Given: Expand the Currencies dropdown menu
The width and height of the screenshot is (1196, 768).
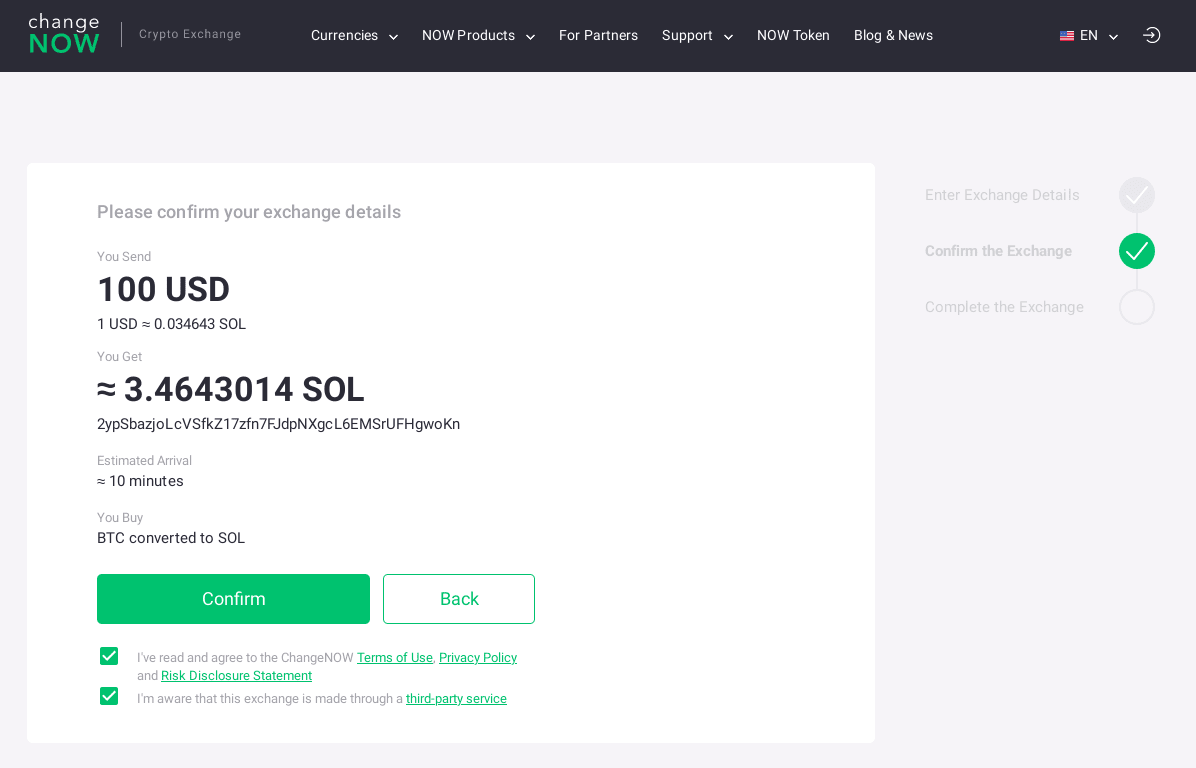Looking at the screenshot, I should pos(354,36).
